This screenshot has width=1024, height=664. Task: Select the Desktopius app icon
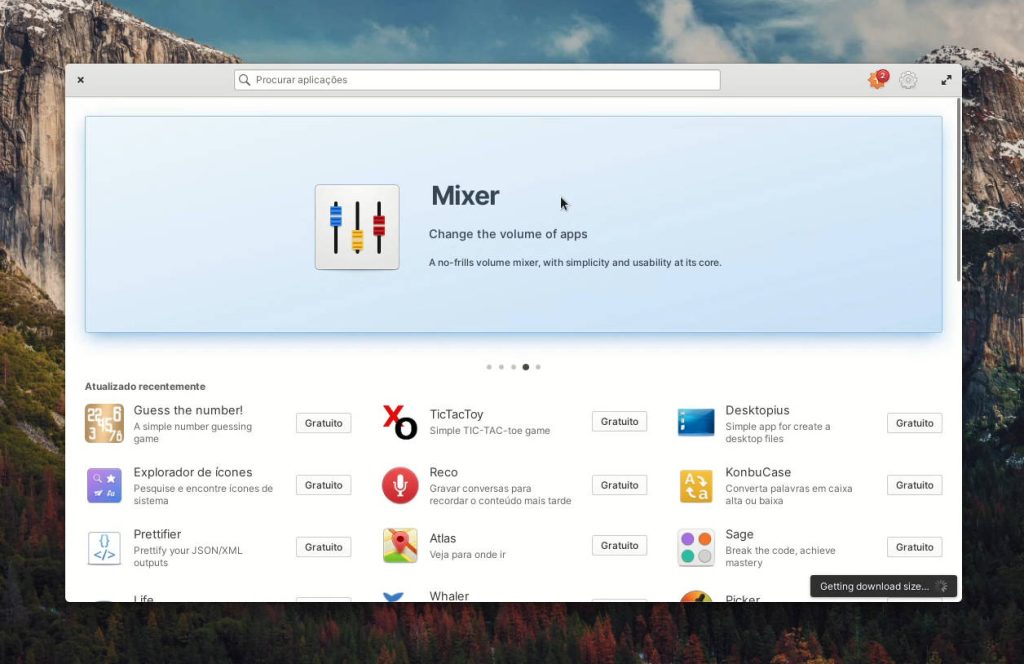pos(695,424)
